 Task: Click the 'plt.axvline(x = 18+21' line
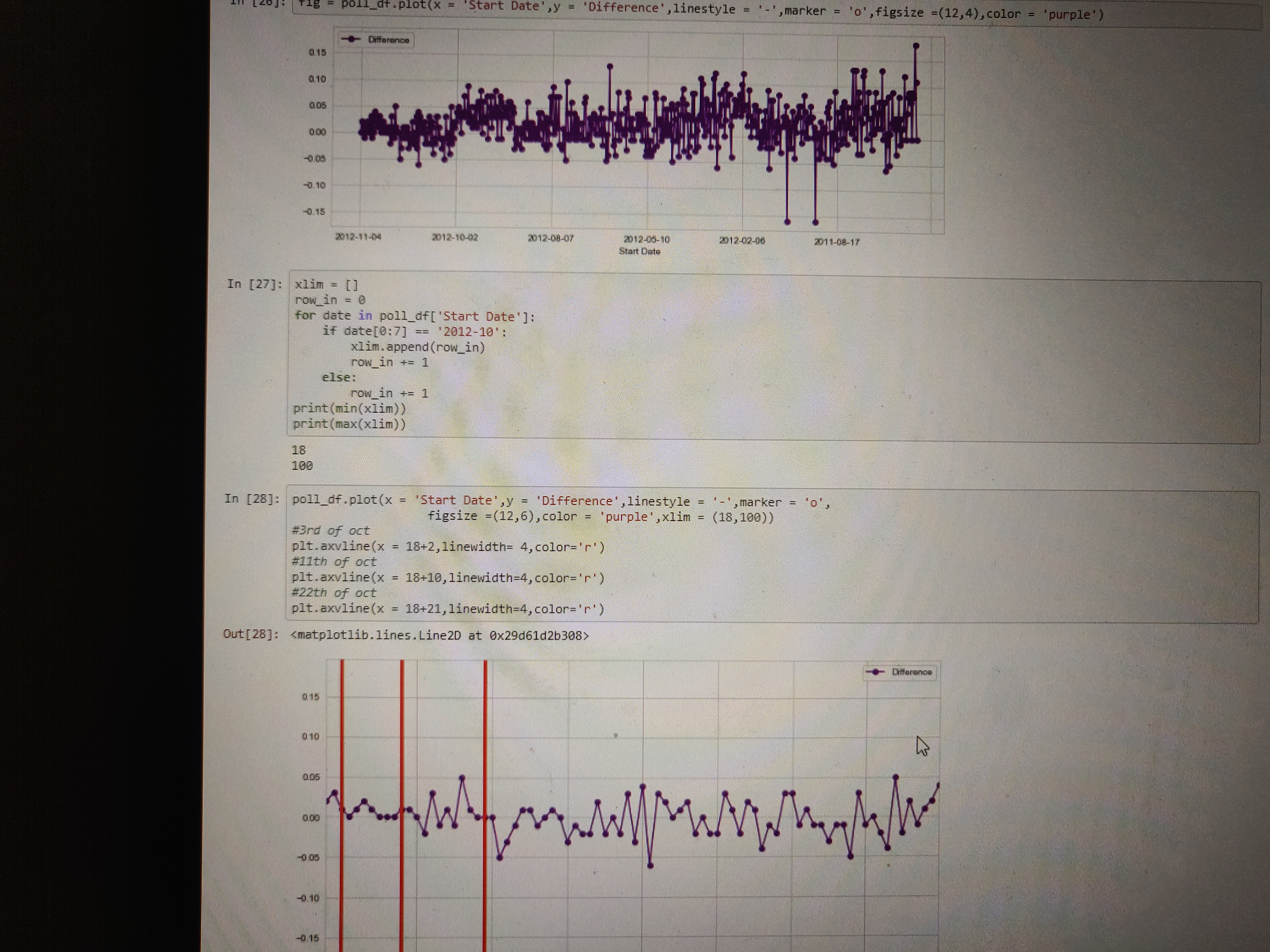(448, 608)
